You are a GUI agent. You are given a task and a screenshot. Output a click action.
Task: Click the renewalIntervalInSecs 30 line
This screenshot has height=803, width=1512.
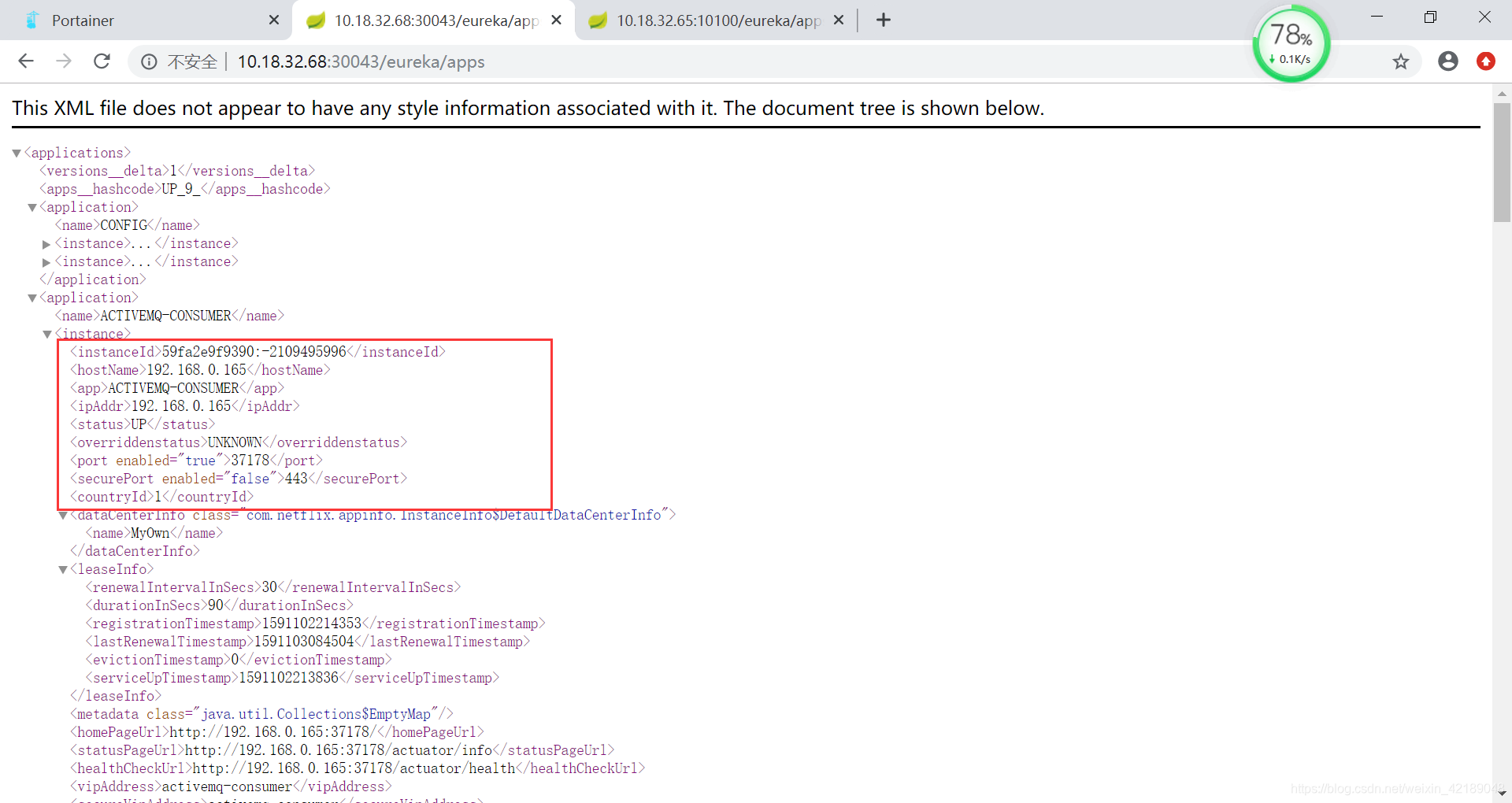click(x=273, y=587)
